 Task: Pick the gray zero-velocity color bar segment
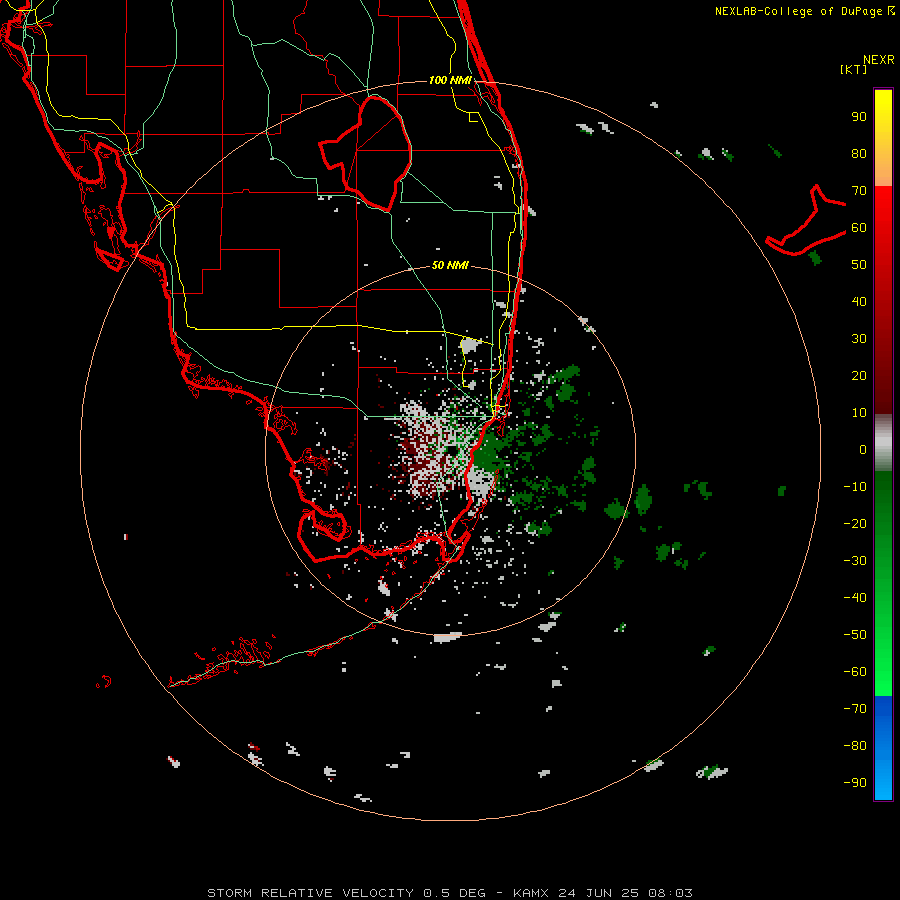pyautogui.click(x=883, y=442)
